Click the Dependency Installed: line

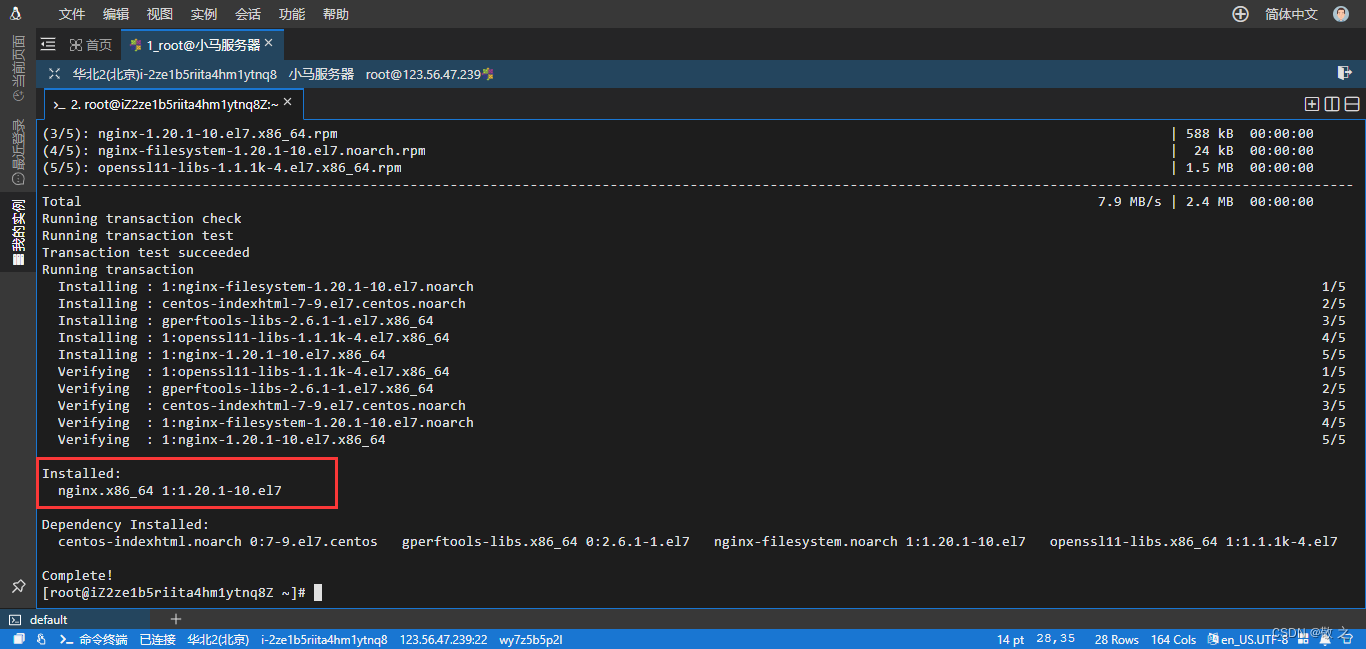tap(126, 524)
